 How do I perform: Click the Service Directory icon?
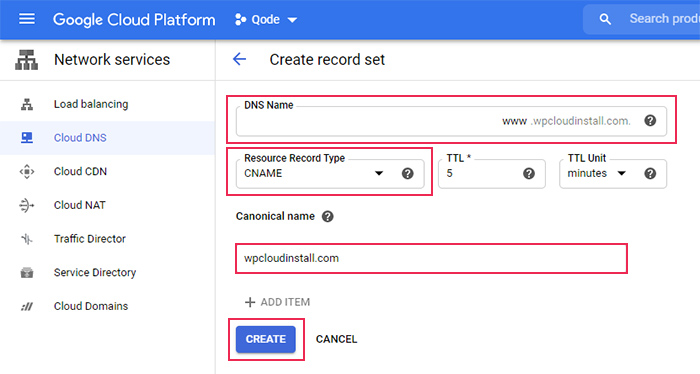click(27, 273)
